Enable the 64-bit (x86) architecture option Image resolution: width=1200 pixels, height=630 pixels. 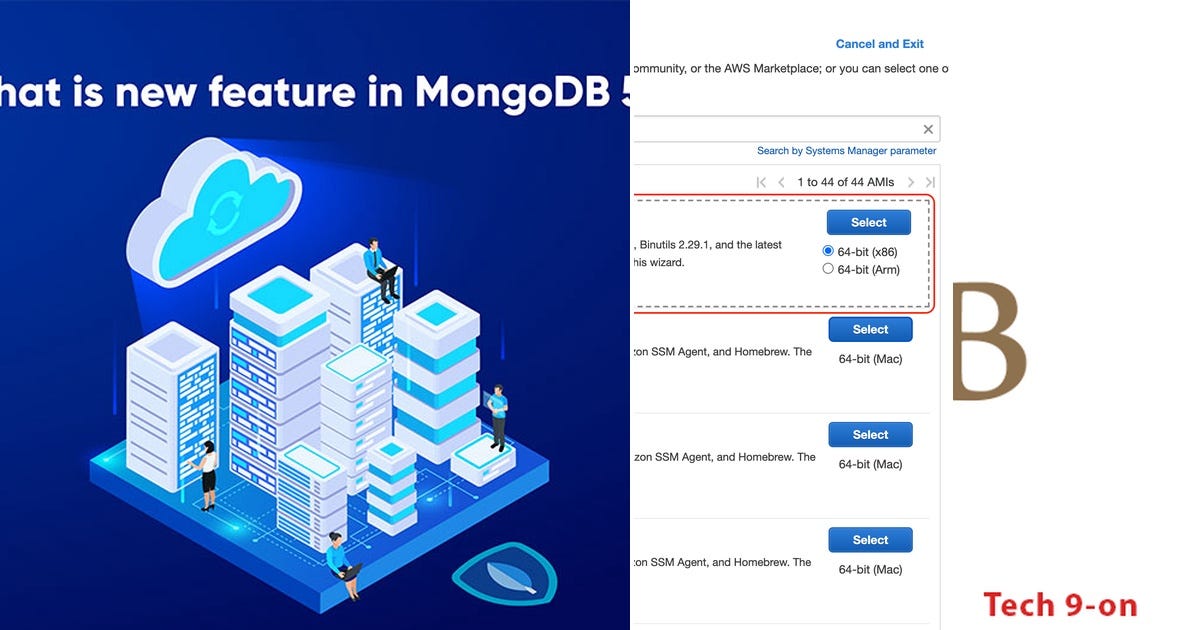pyautogui.click(x=827, y=251)
